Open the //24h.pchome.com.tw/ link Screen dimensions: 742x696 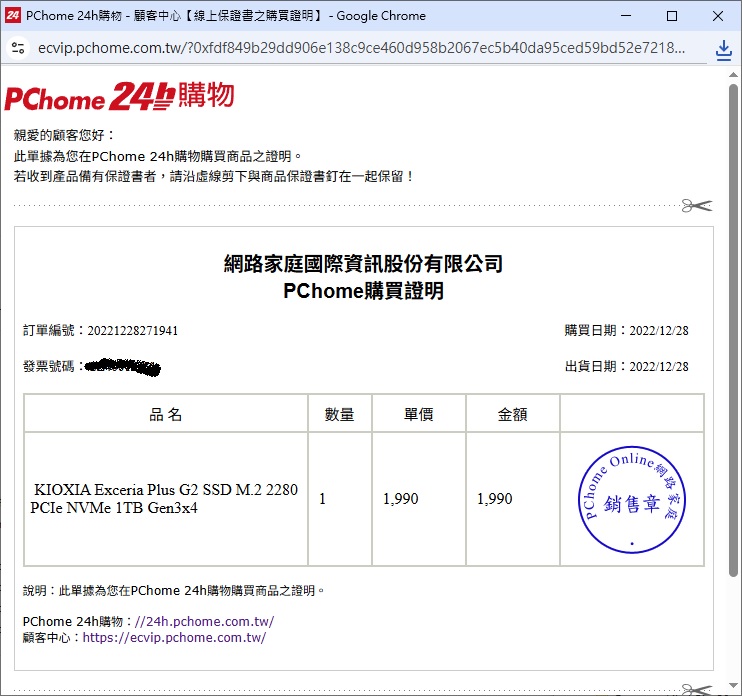[204, 621]
